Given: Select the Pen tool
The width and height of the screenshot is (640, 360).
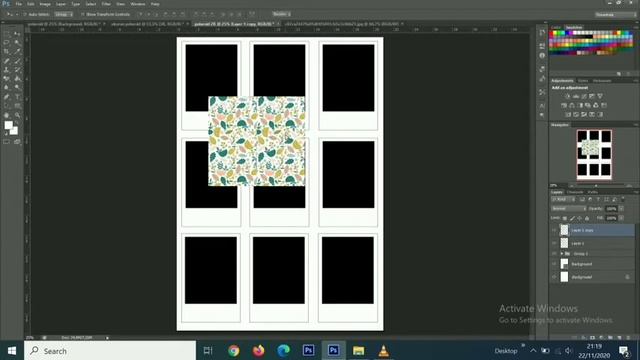Looking at the screenshot, I should 7,97.
